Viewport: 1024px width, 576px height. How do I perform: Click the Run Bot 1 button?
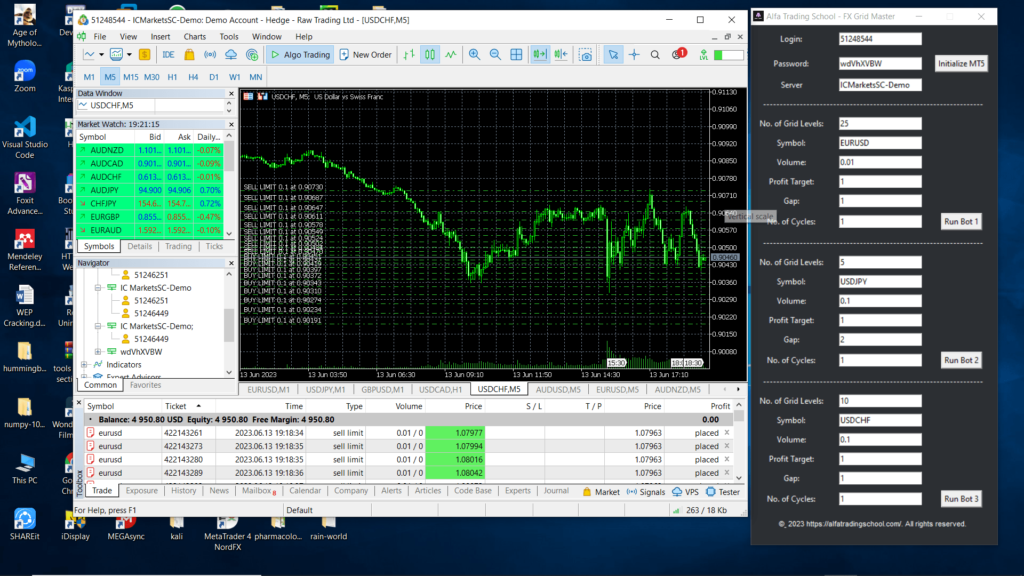[960, 221]
